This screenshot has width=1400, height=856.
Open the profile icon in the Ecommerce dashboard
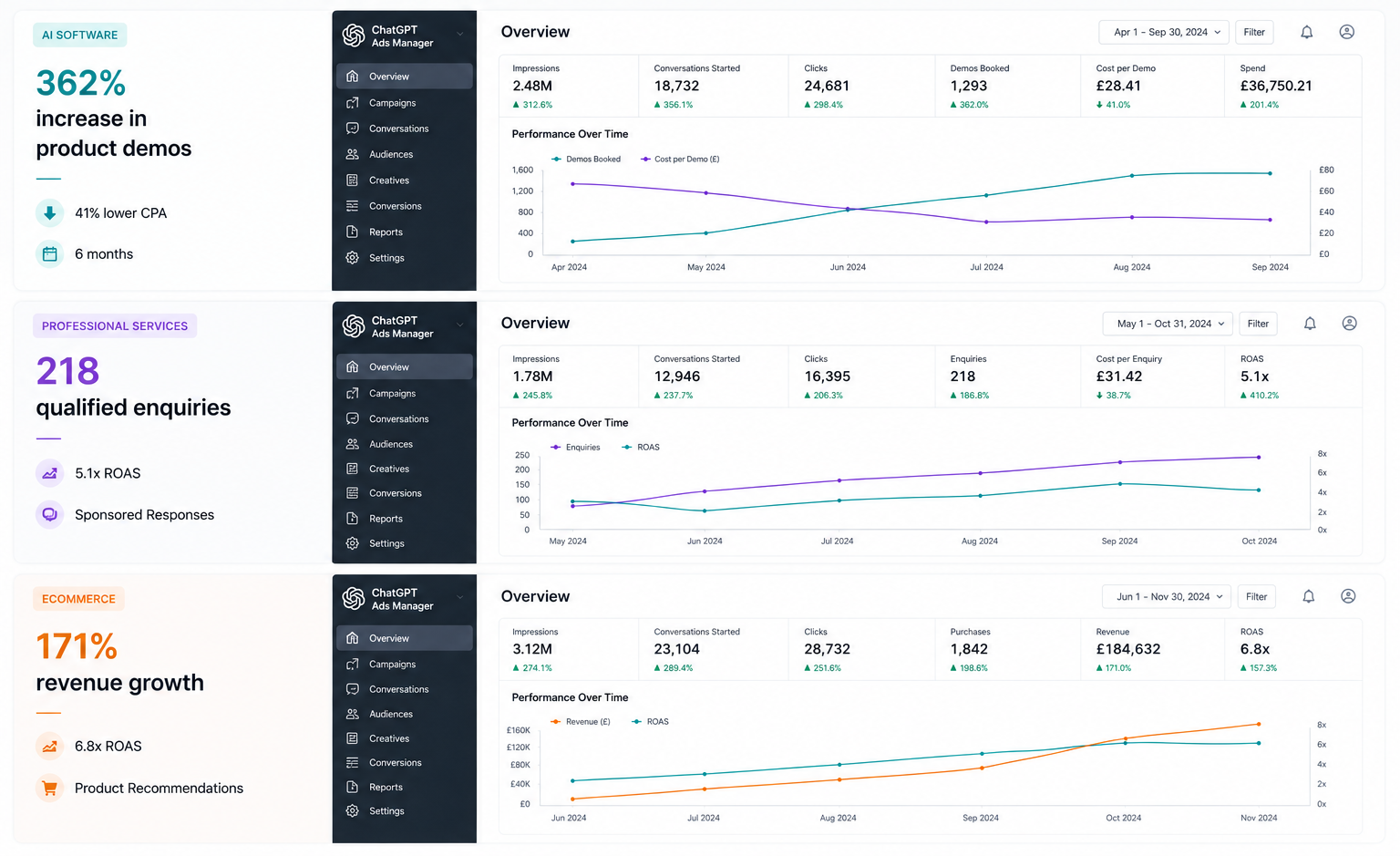[1348, 596]
